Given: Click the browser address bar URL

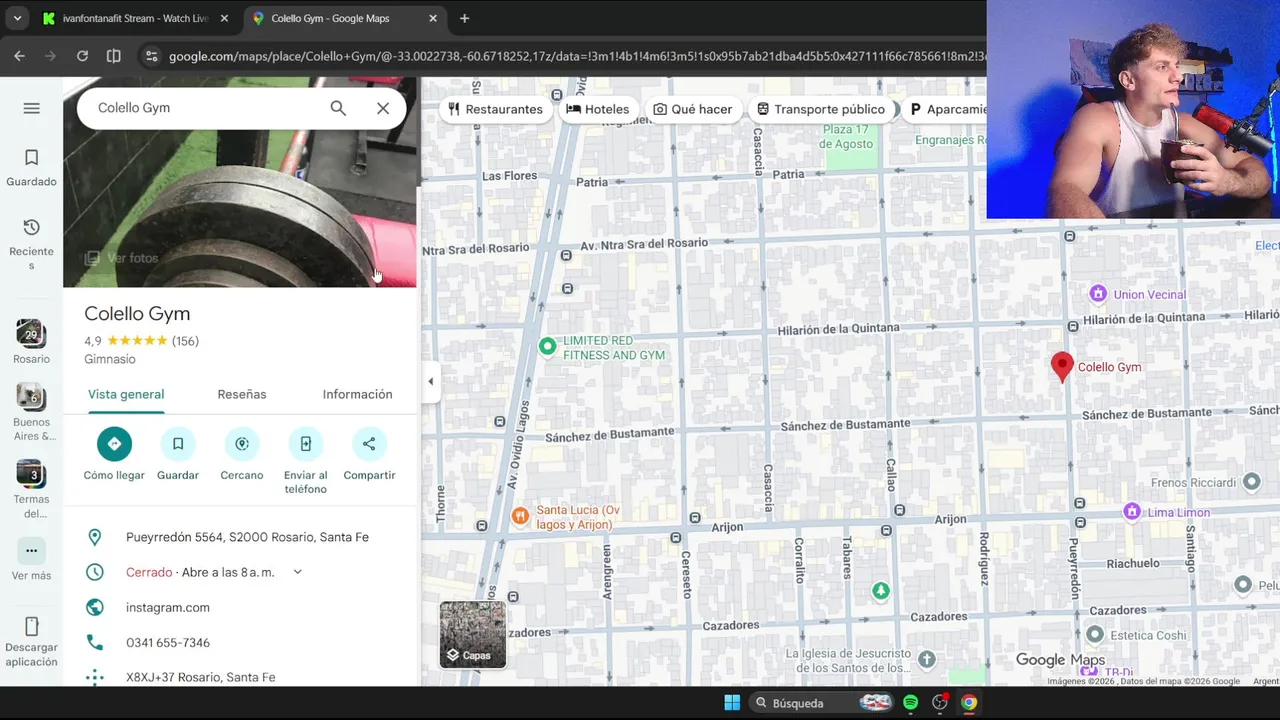Looking at the screenshot, I should [x=576, y=56].
